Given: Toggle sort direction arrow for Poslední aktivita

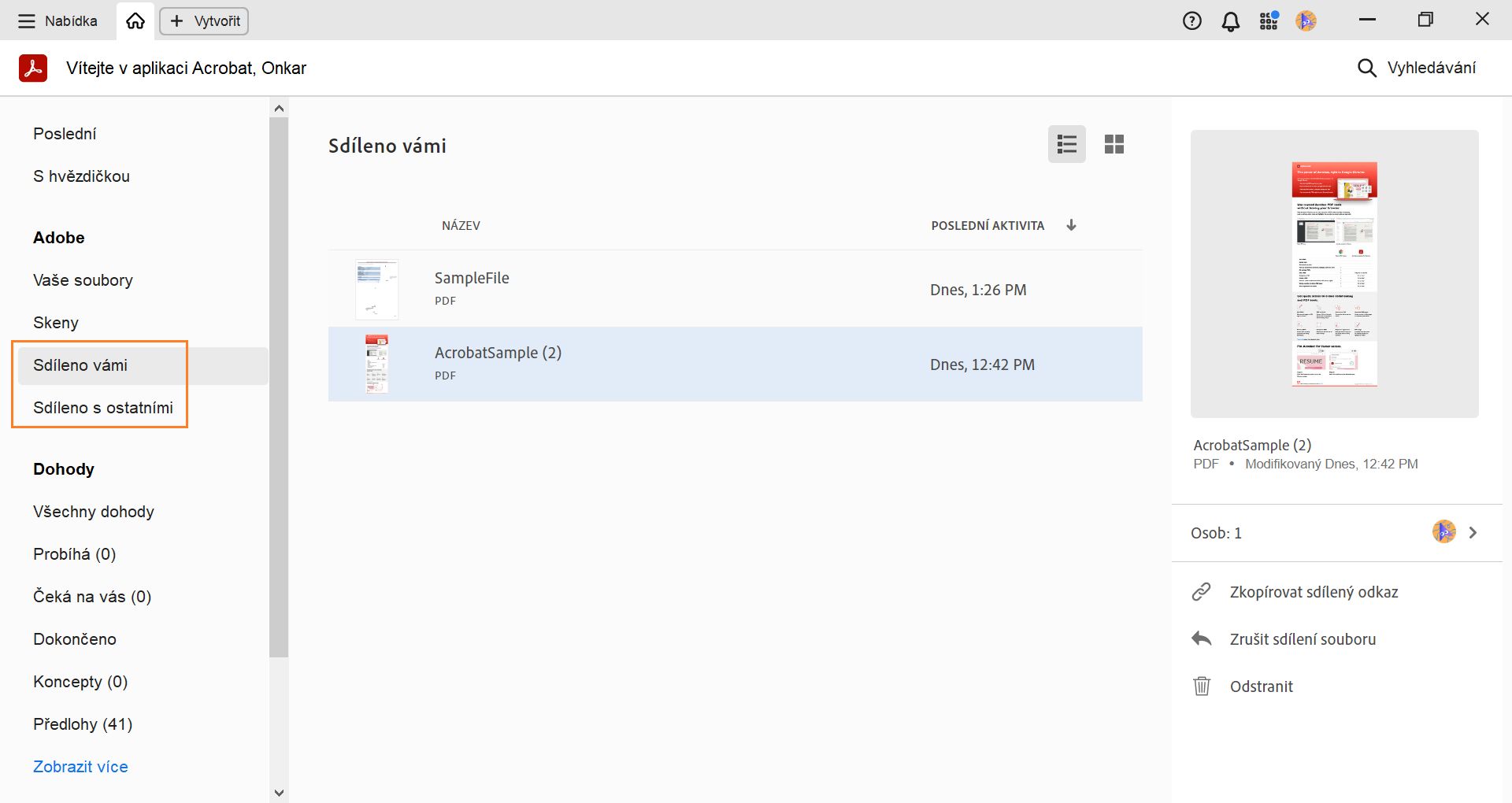Looking at the screenshot, I should point(1071,225).
